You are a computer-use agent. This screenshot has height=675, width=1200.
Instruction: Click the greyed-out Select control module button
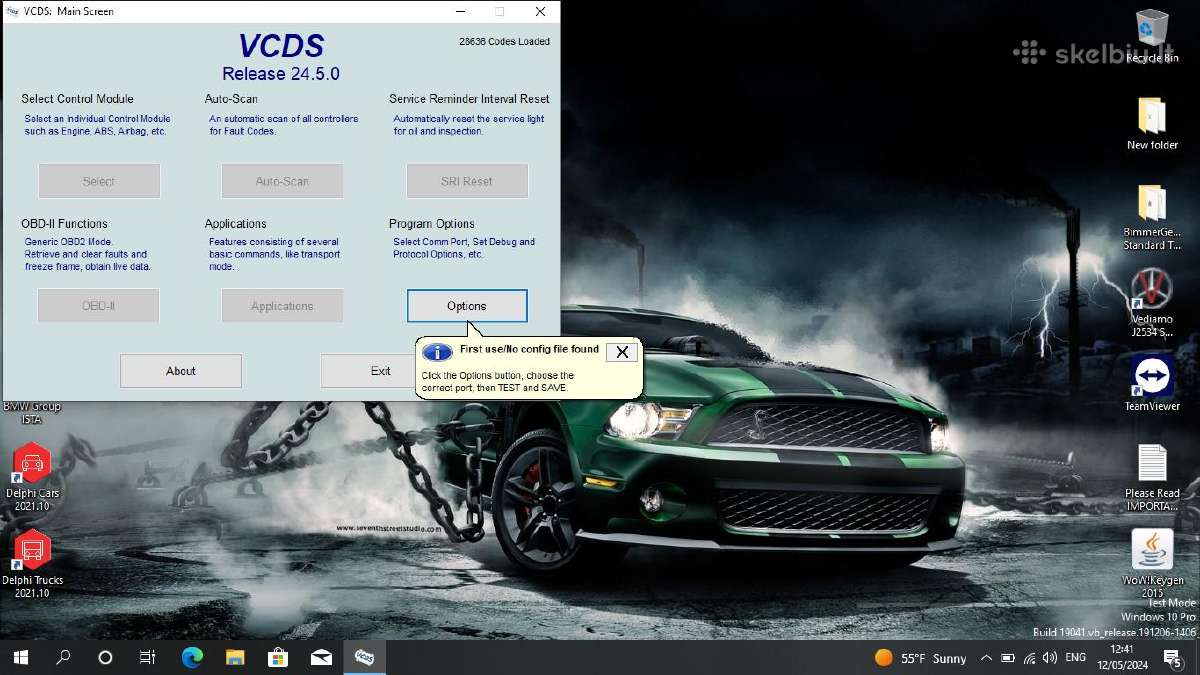99,181
